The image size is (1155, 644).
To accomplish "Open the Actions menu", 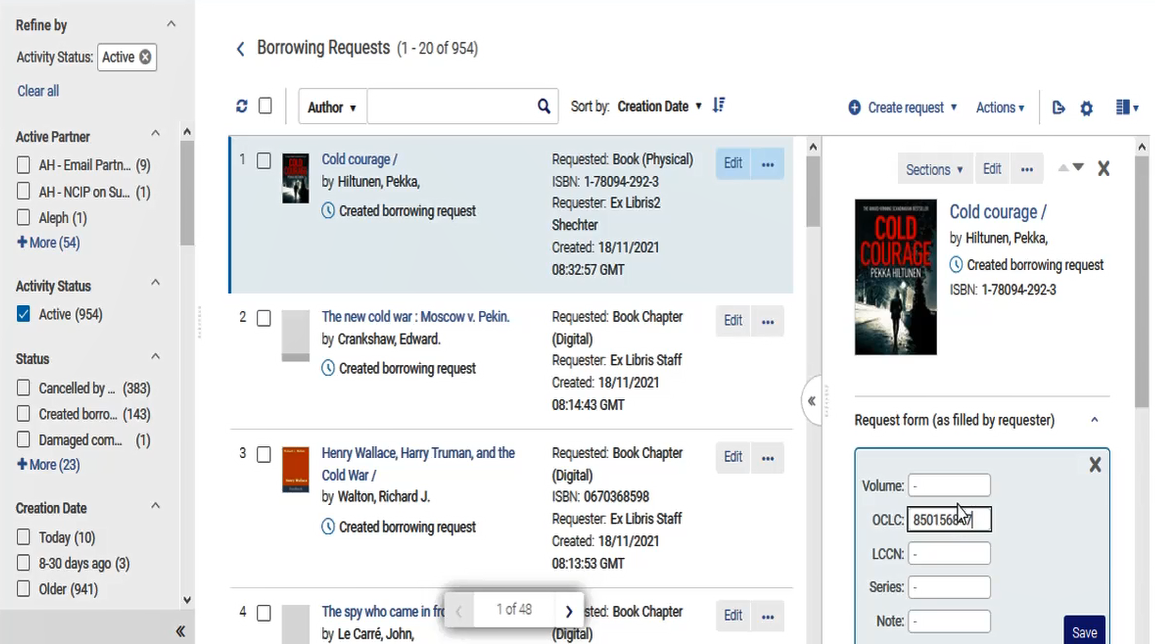I will [x=1000, y=108].
